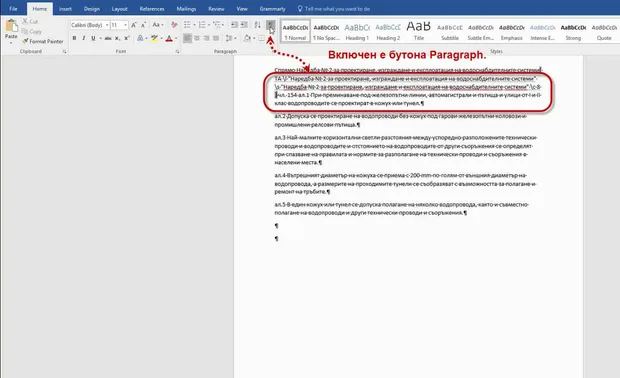Apply the Title style

coord(419,31)
